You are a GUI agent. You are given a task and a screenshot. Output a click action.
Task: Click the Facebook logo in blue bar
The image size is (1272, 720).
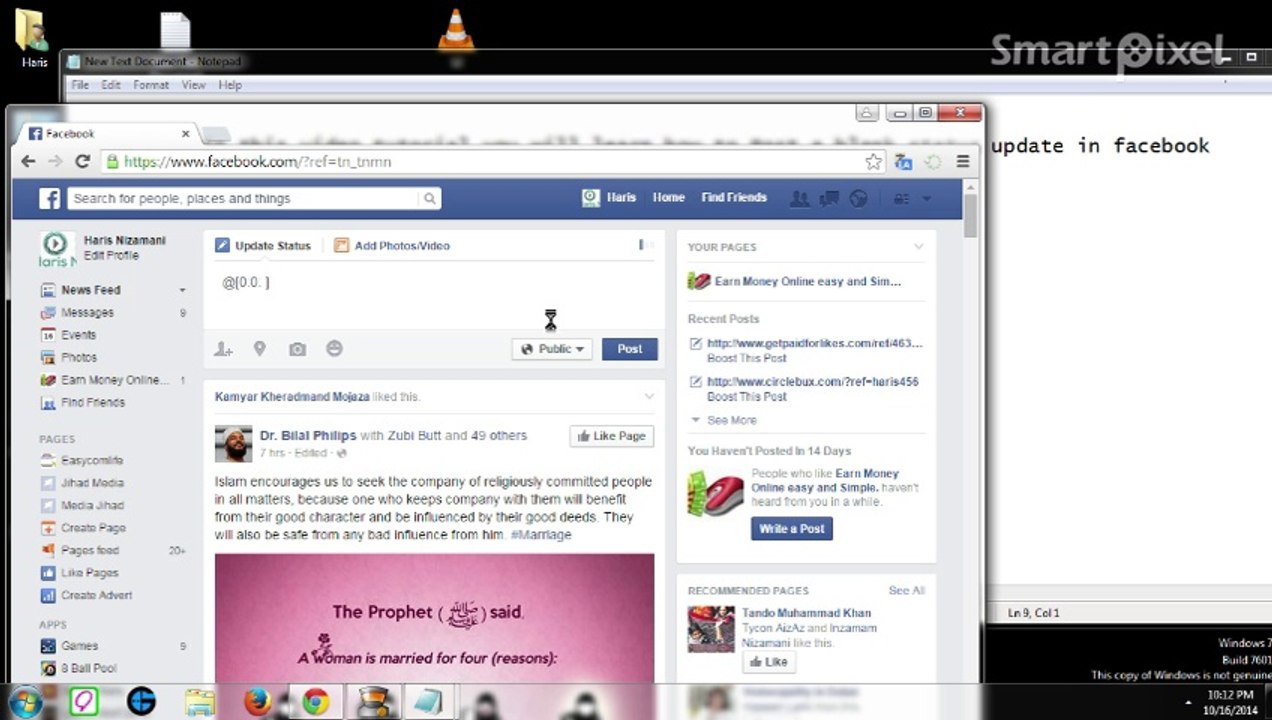50,198
